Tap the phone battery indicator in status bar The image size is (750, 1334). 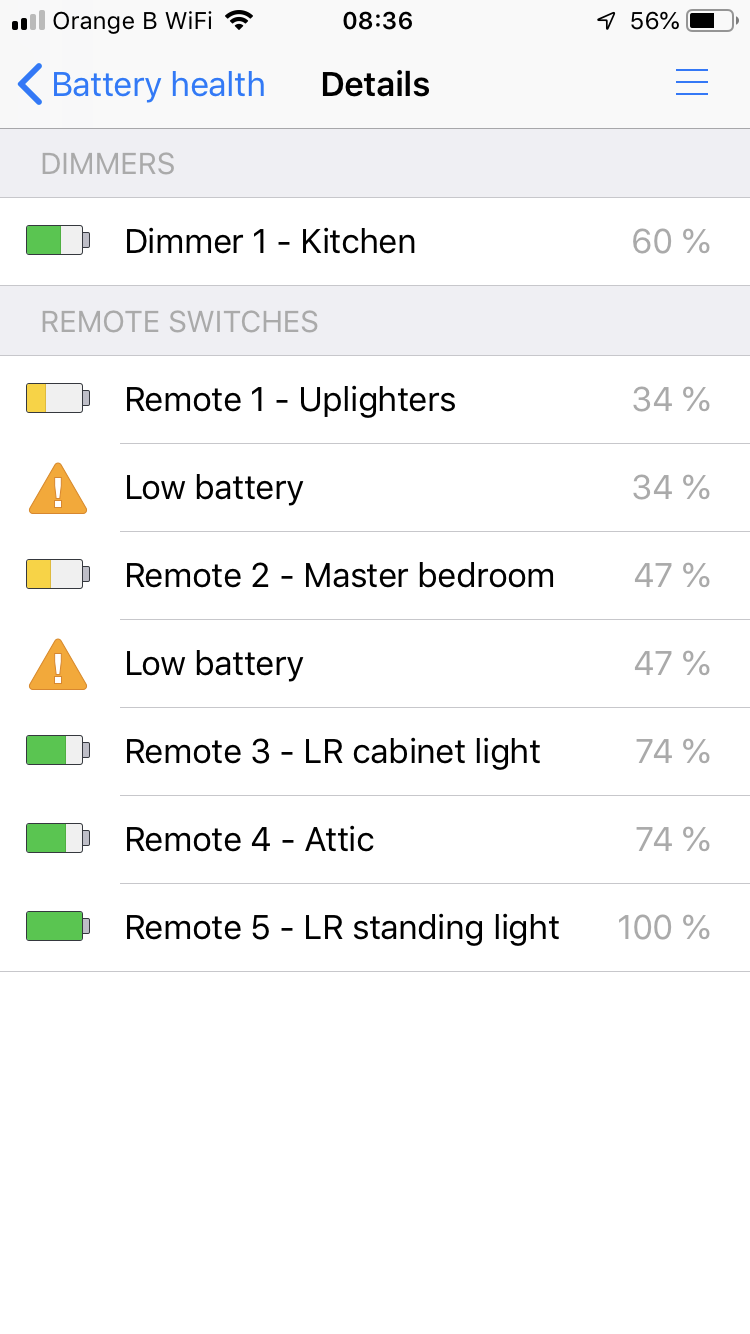(712, 21)
